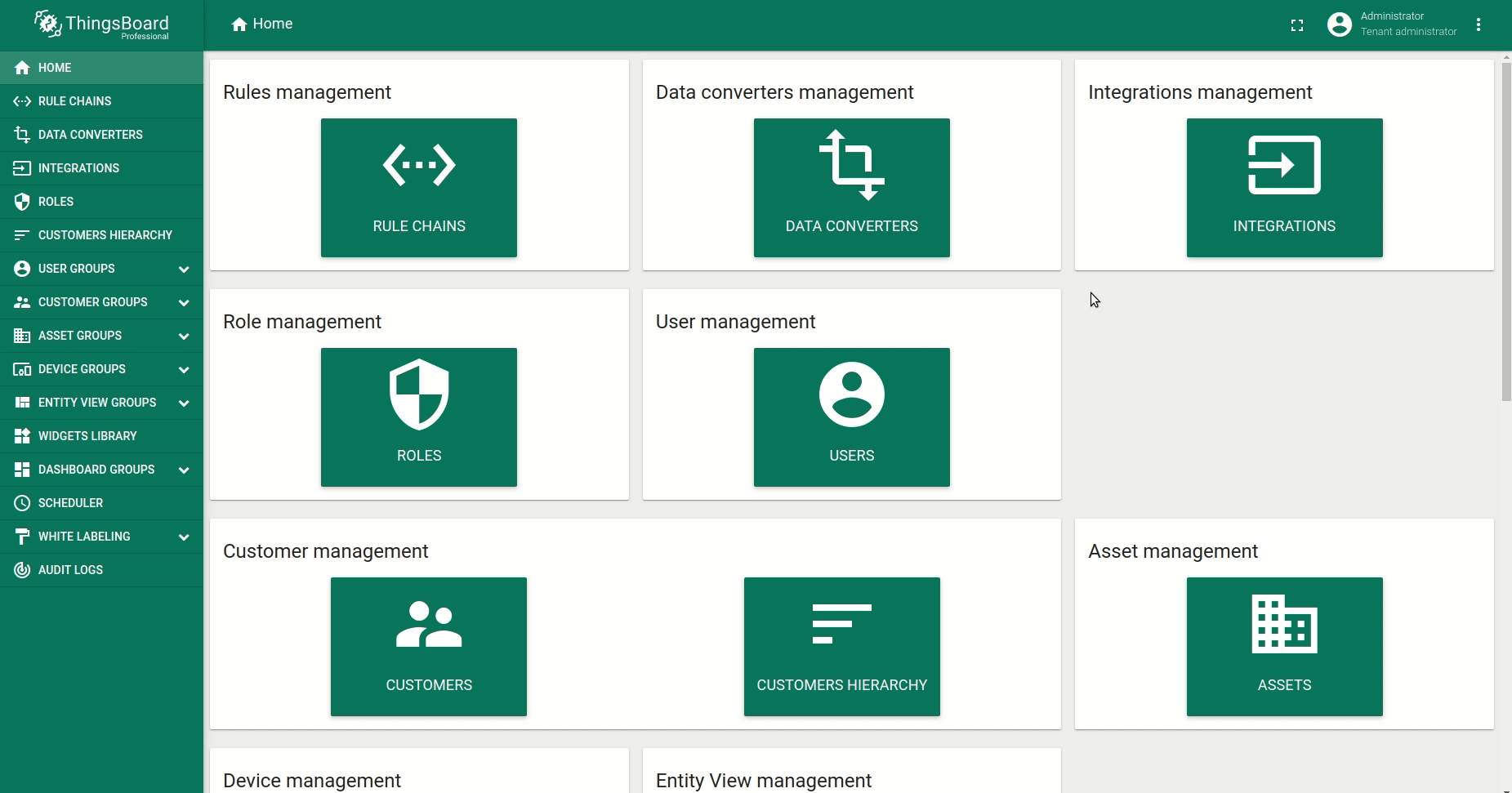Open the Users tile
Image resolution: width=1512 pixels, height=793 pixels.
click(851, 417)
